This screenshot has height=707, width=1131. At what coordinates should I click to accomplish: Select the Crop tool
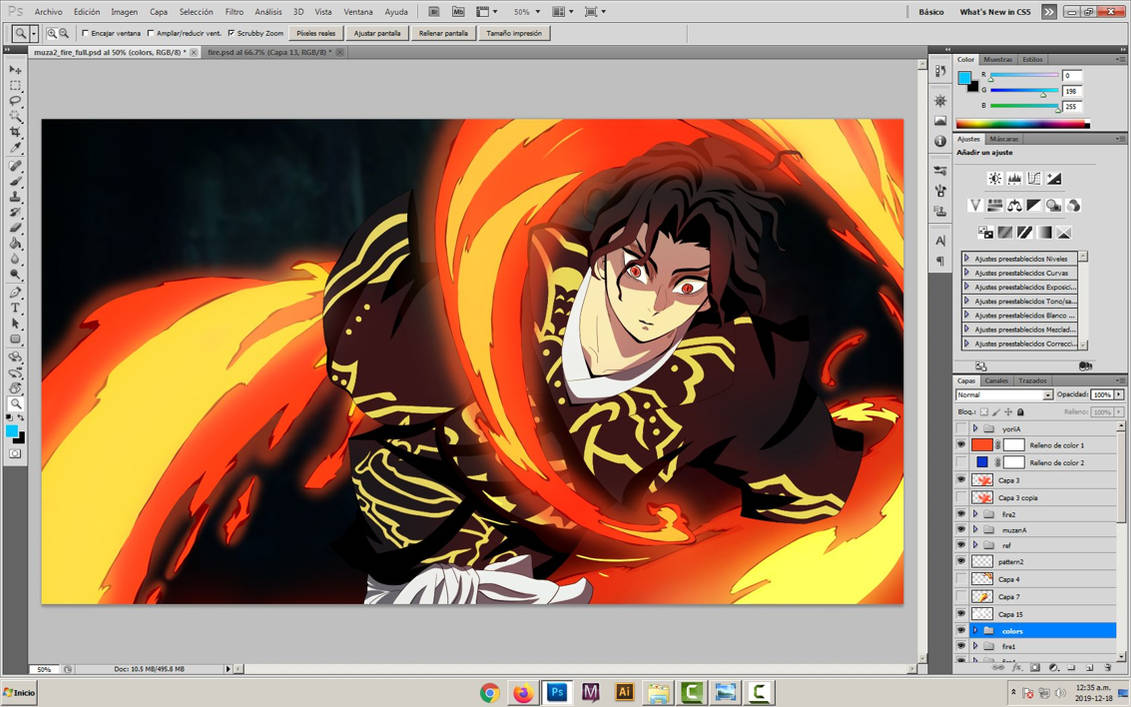point(16,130)
